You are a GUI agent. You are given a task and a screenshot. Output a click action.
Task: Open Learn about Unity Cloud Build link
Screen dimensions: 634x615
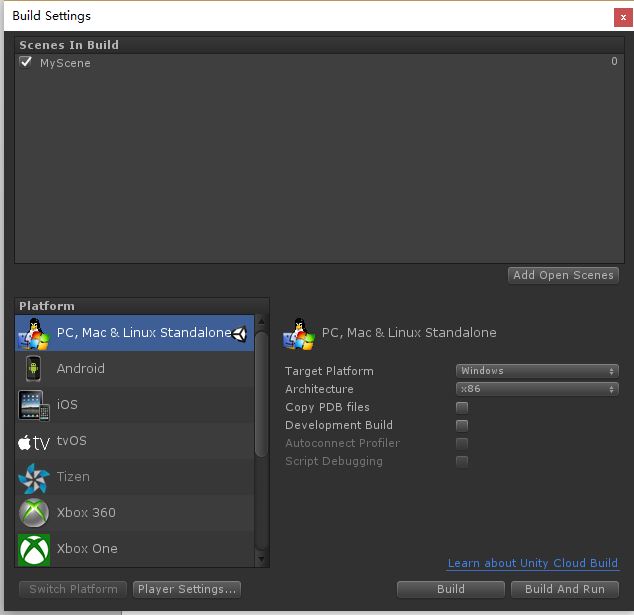pyautogui.click(x=533, y=563)
